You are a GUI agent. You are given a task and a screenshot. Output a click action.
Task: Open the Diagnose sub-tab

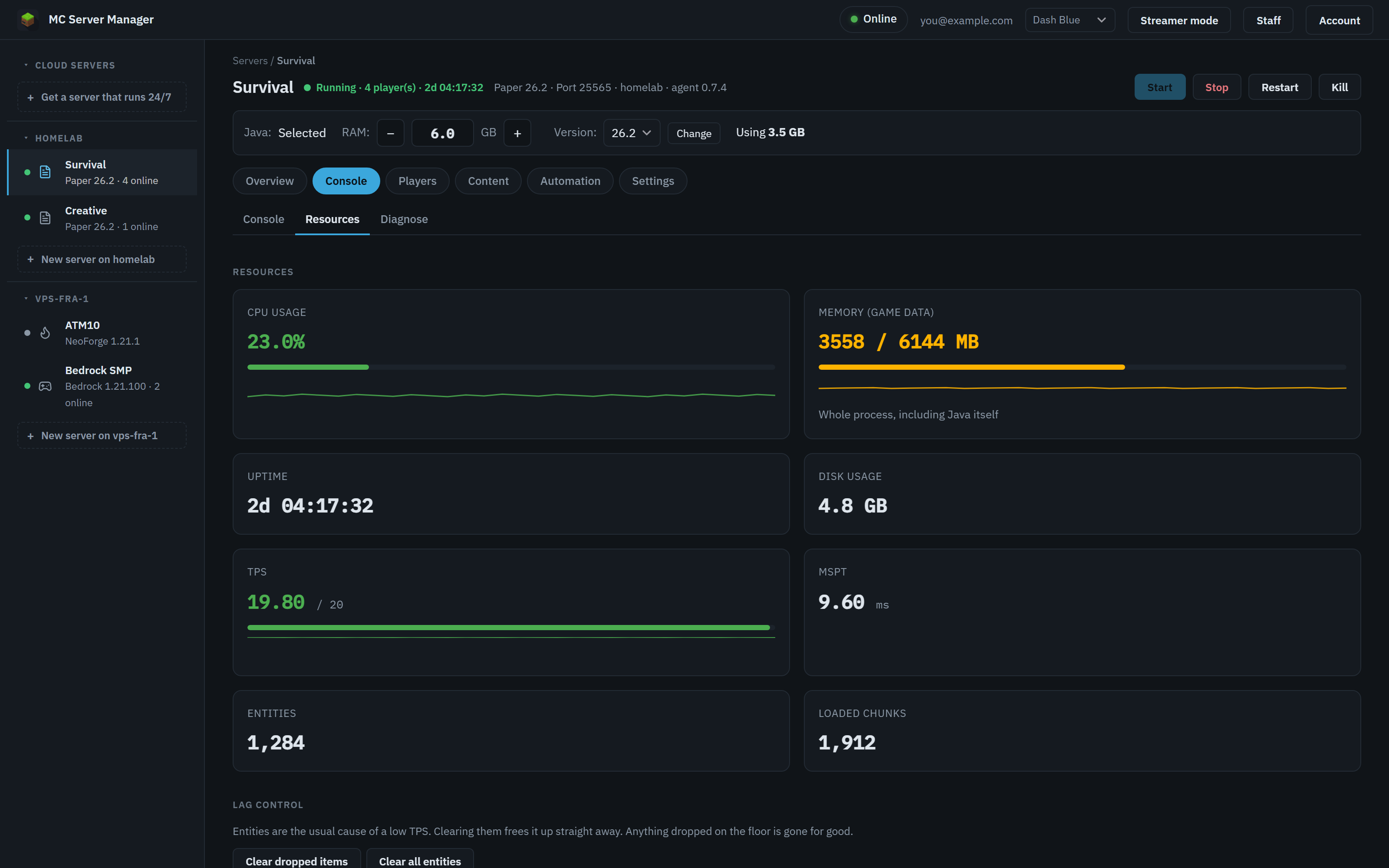click(x=404, y=219)
